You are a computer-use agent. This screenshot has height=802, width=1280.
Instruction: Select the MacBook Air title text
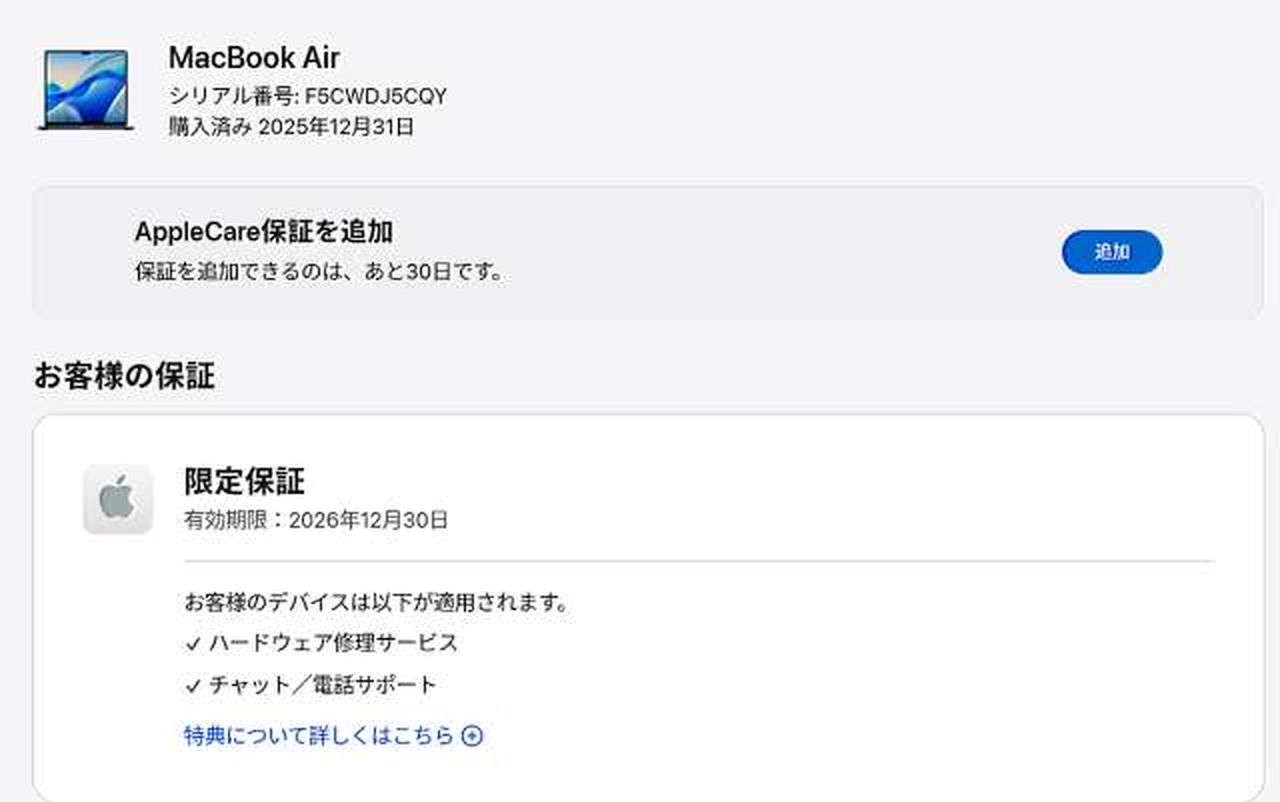pos(254,57)
